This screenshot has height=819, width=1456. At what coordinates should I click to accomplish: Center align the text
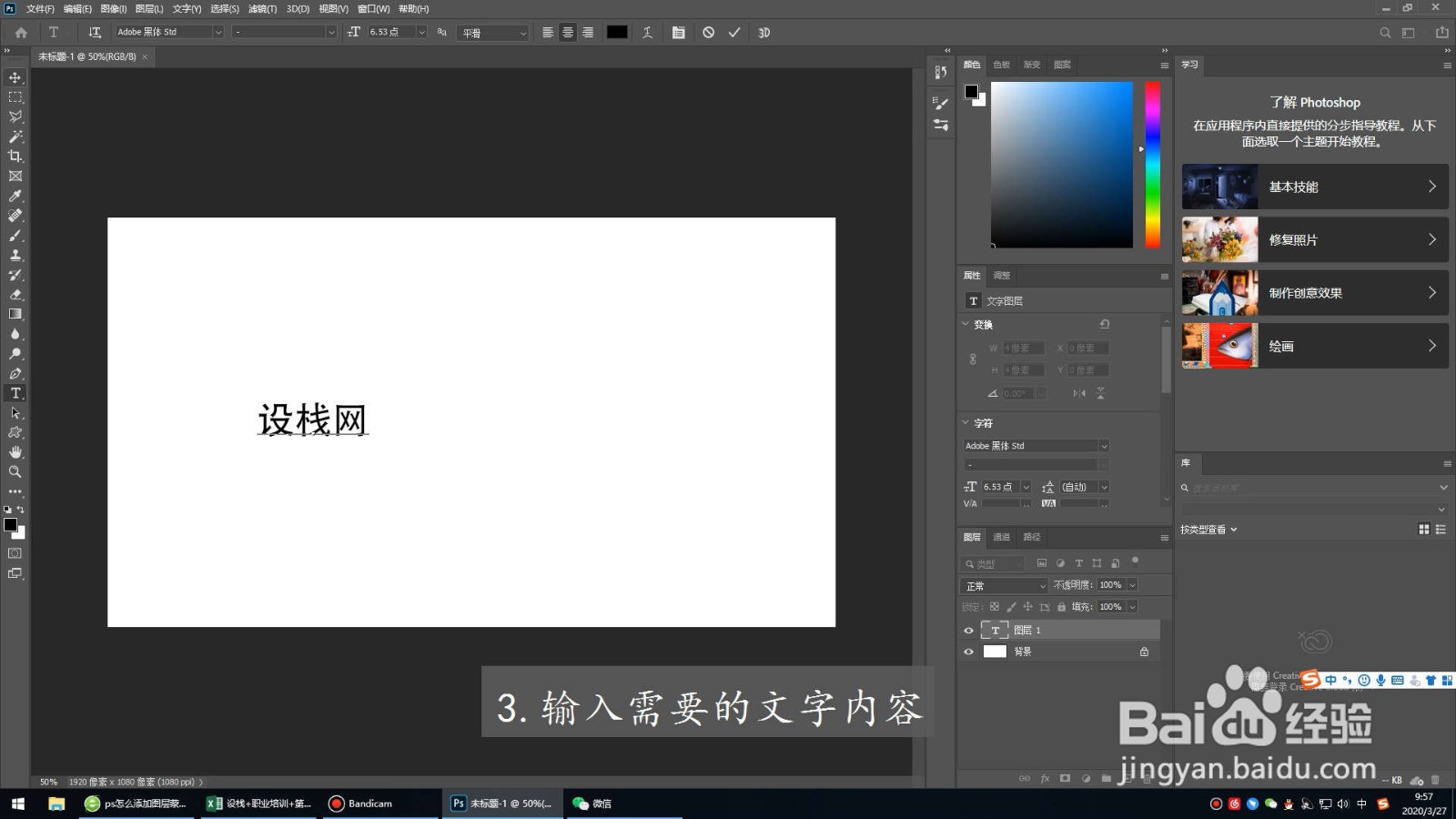point(568,33)
